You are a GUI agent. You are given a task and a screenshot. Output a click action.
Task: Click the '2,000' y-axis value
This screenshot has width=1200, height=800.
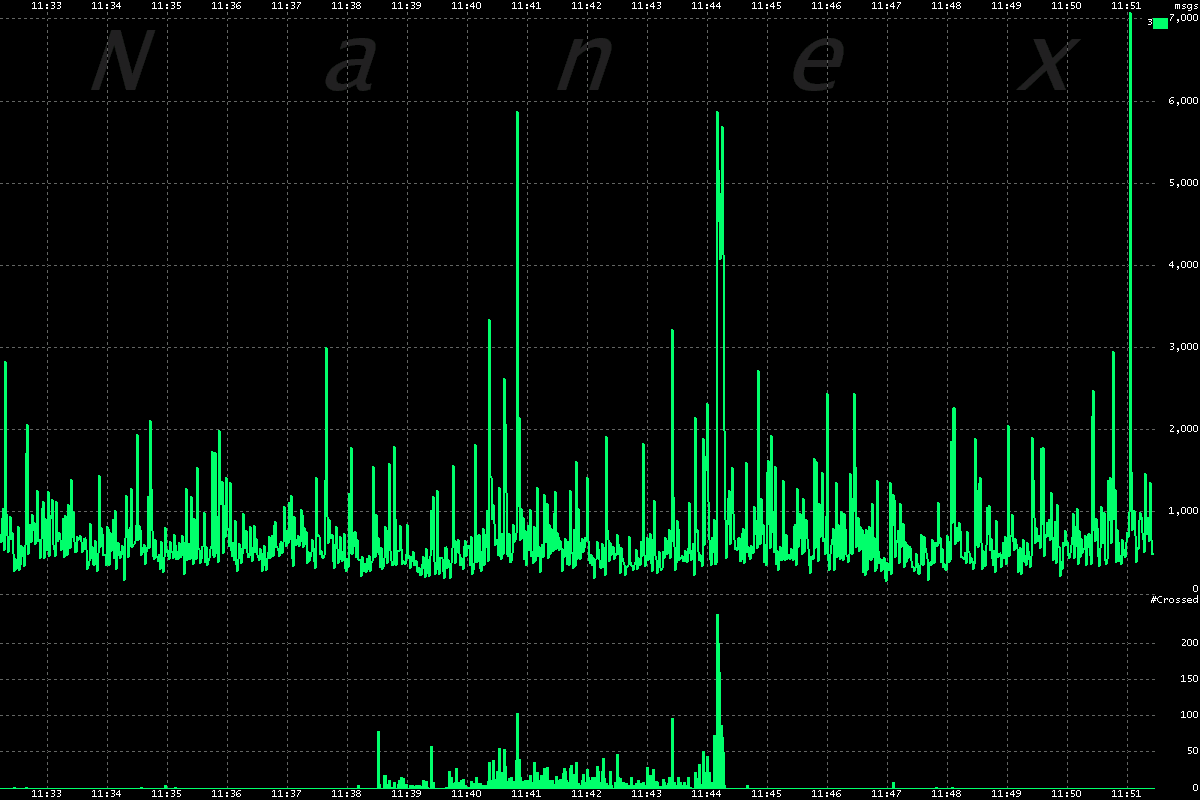pos(1184,429)
